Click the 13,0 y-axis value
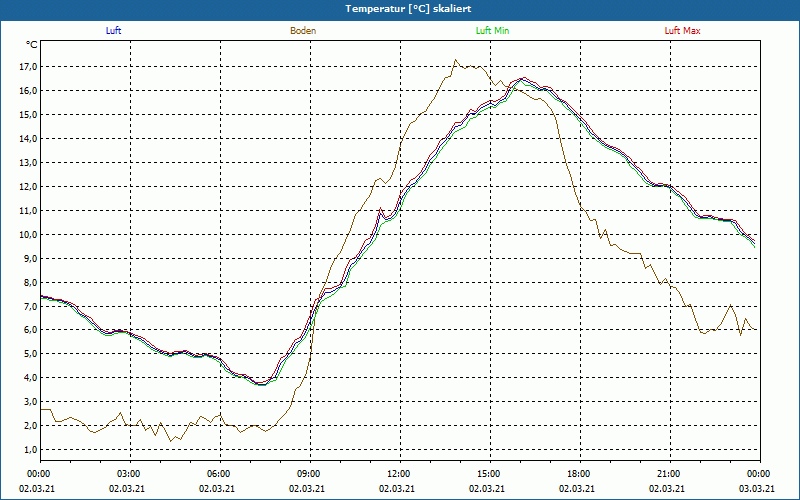The width and height of the screenshot is (800, 500). 29,163
